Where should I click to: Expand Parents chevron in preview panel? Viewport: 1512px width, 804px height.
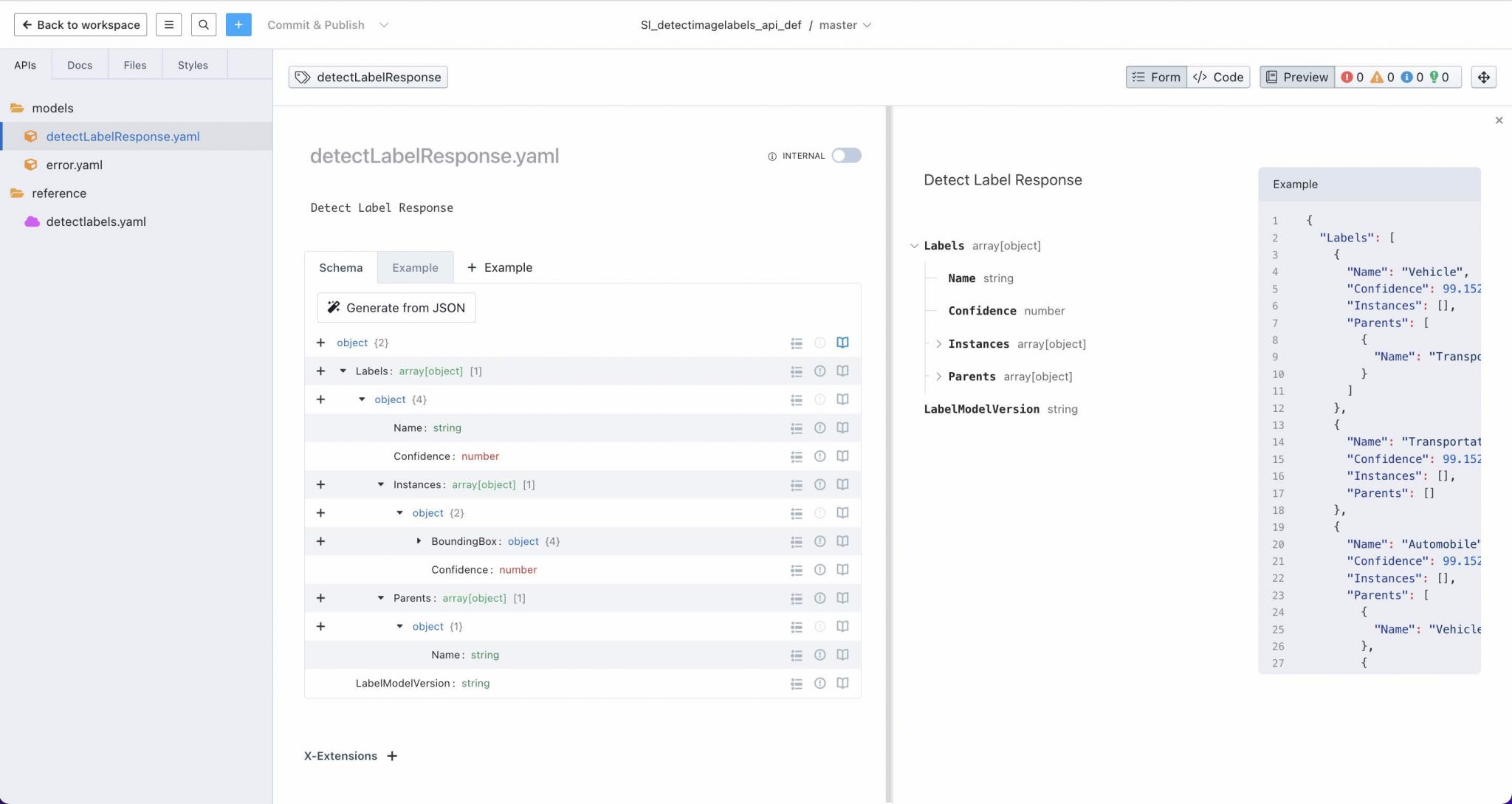[938, 377]
